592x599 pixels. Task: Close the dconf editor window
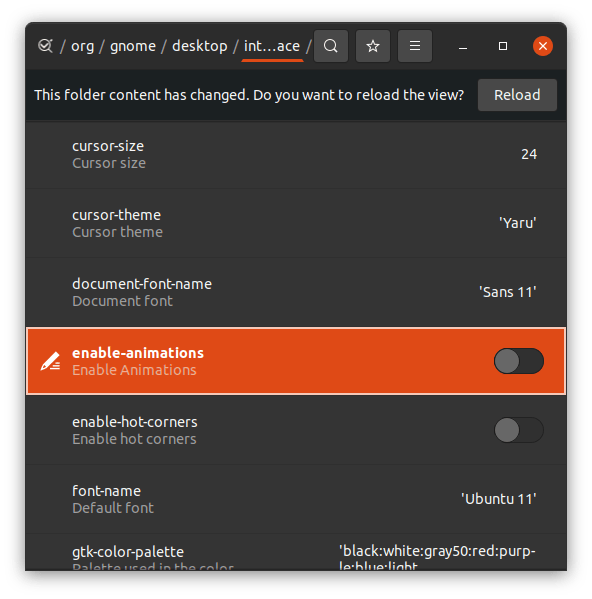point(543,46)
